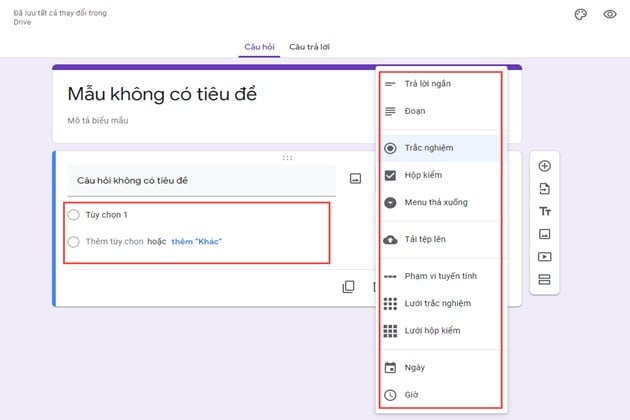
Task: Add a section from the sidebar toolbar
Action: (544, 279)
